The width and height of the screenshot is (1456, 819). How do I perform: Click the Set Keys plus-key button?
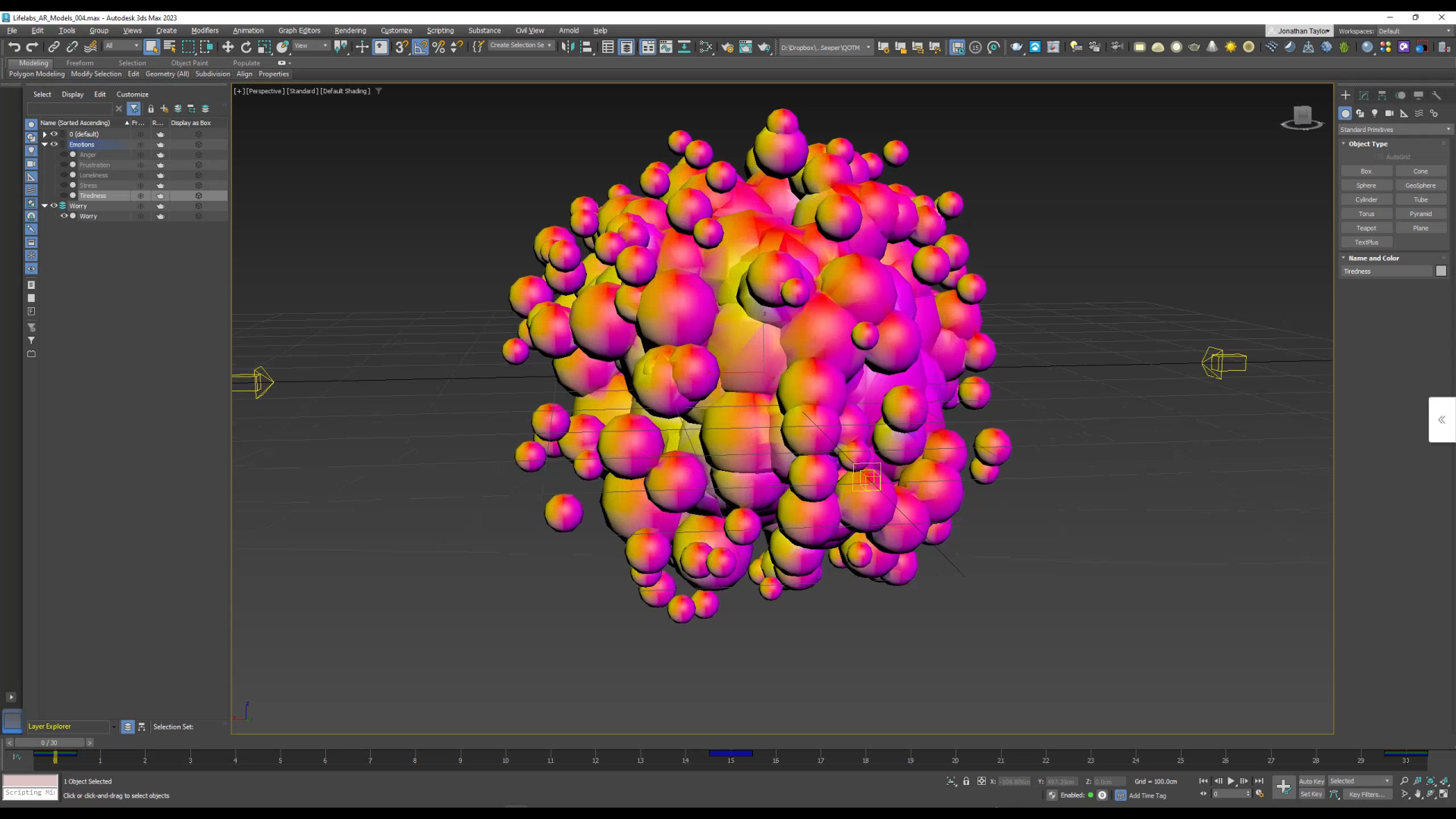click(1283, 787)
